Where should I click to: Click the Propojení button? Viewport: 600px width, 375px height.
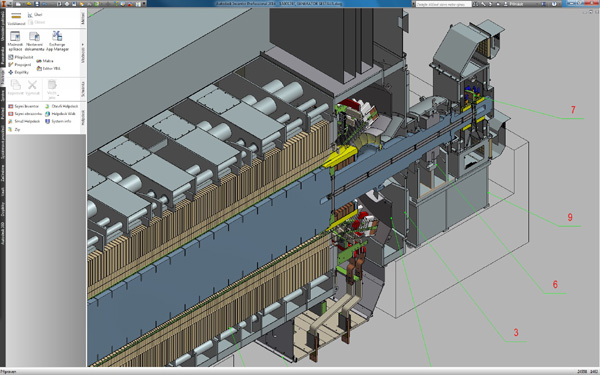click(20, 65)
